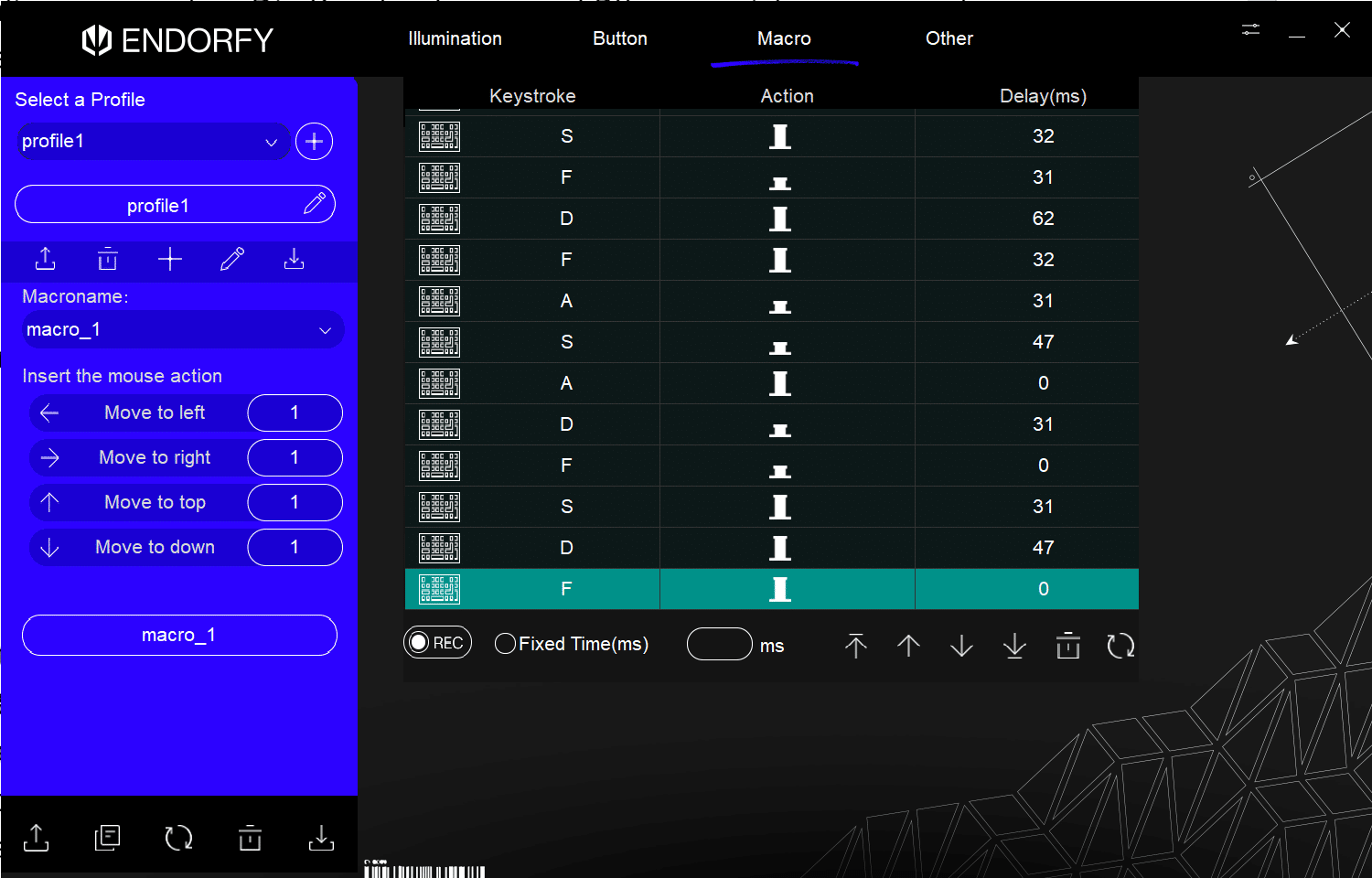Add new macro with plus icon
Viewport: 1372px width, 878px height.
coord(170,260)
